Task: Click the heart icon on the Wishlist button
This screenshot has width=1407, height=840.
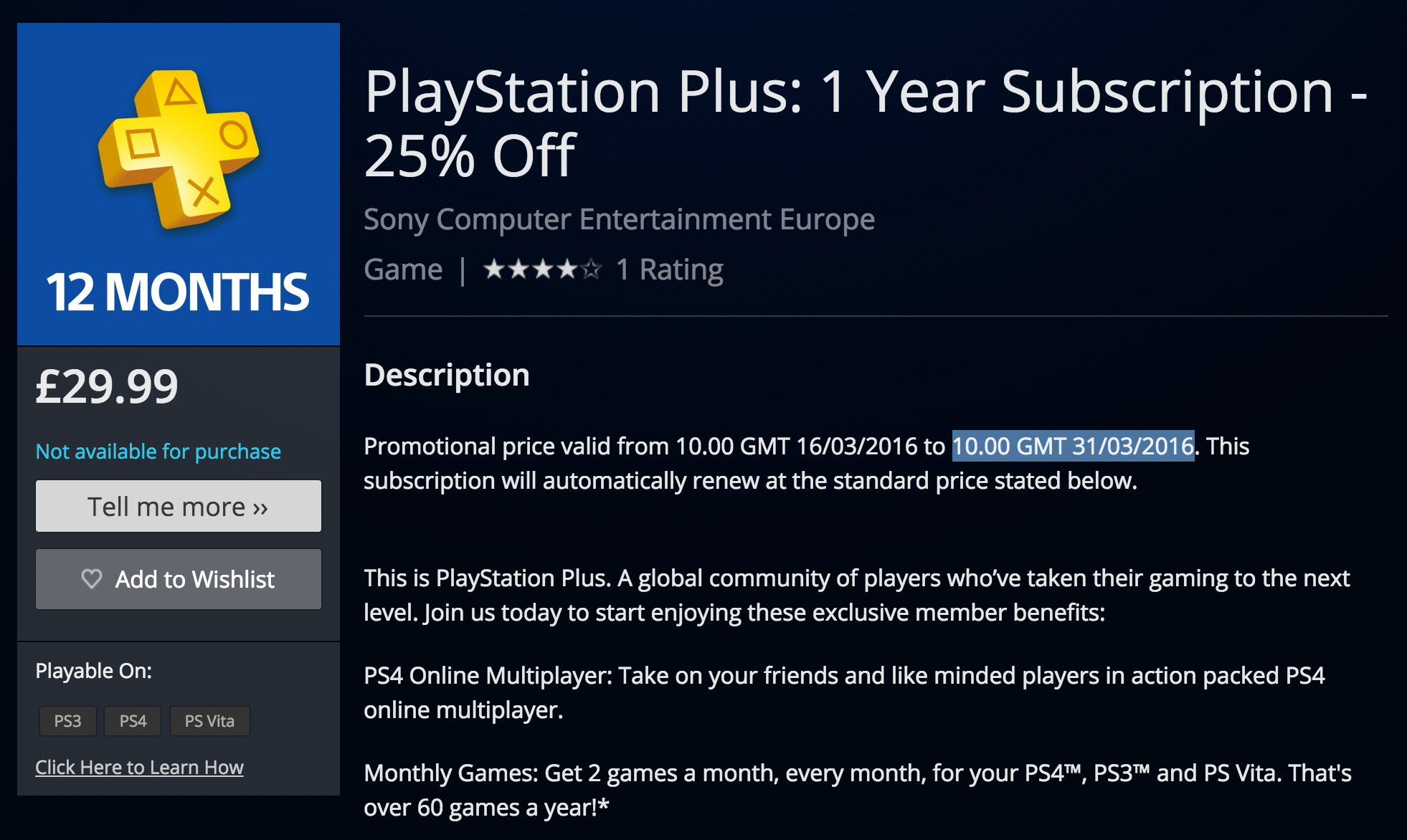Action: pyautogui.click(x=92, y=578)
